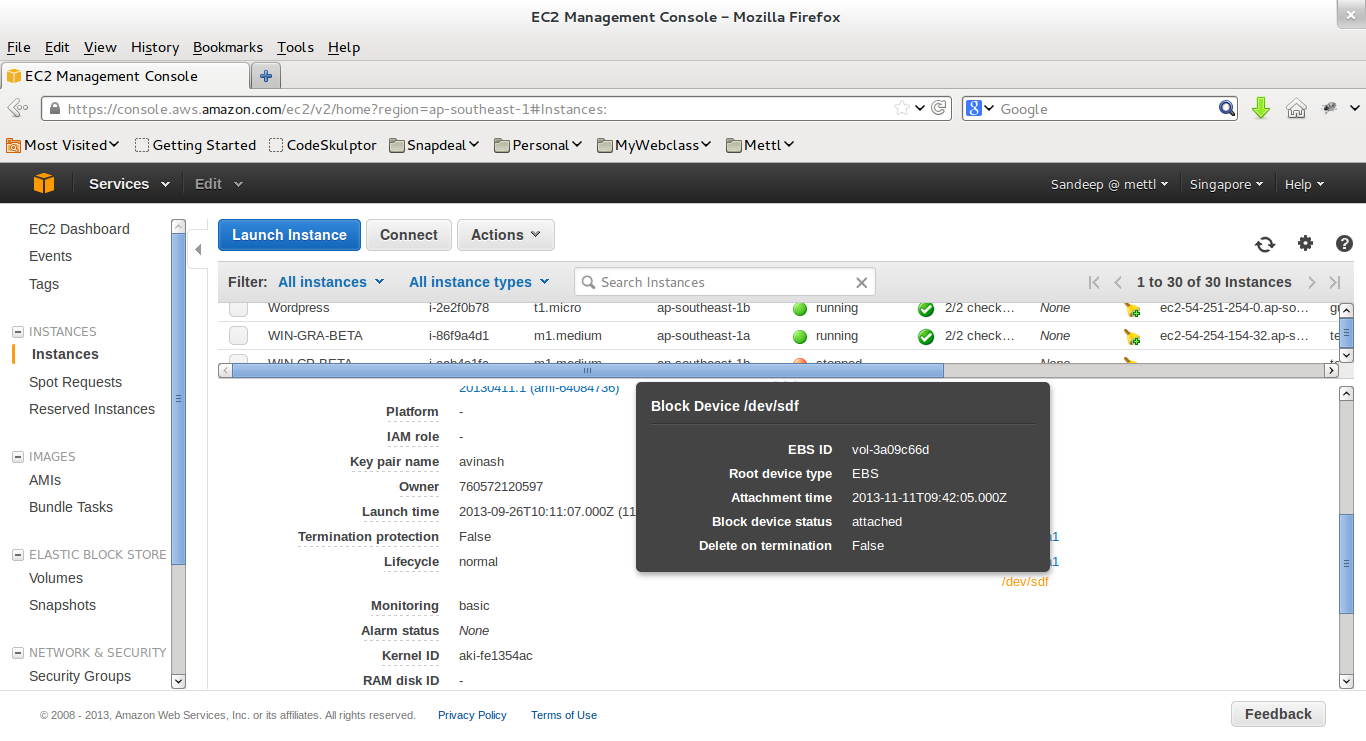Open the Actions dropdown
Screen dimensions: 1366x741
505,235
